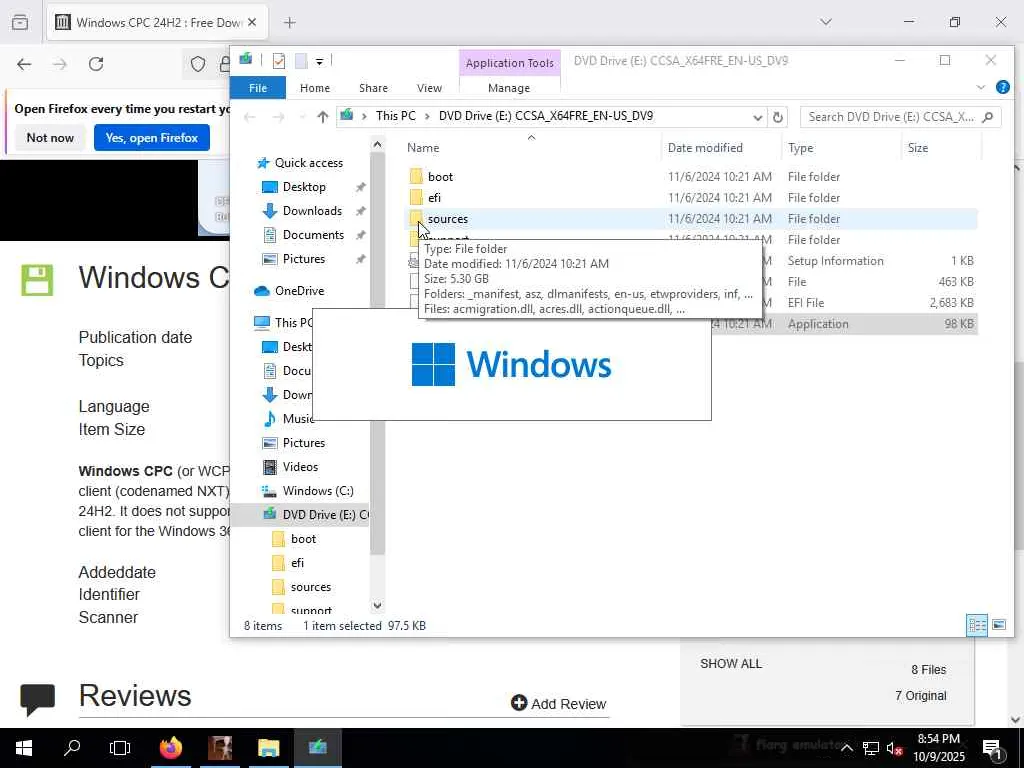This screenshot has height=768, width=1024.
Task: Open a new Firefox tab
Action: point(289,22)
